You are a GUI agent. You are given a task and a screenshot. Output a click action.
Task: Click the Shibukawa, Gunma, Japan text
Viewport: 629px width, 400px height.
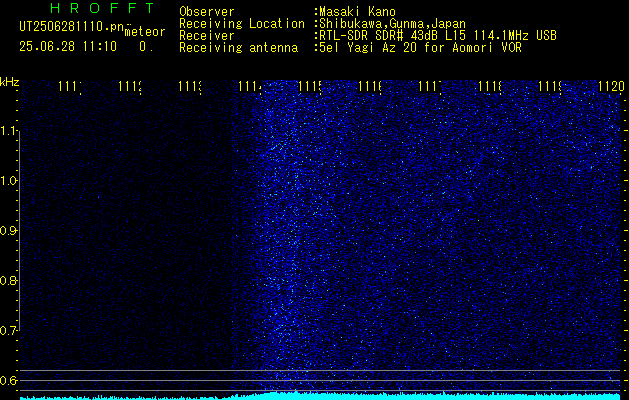tap(390, 24)
